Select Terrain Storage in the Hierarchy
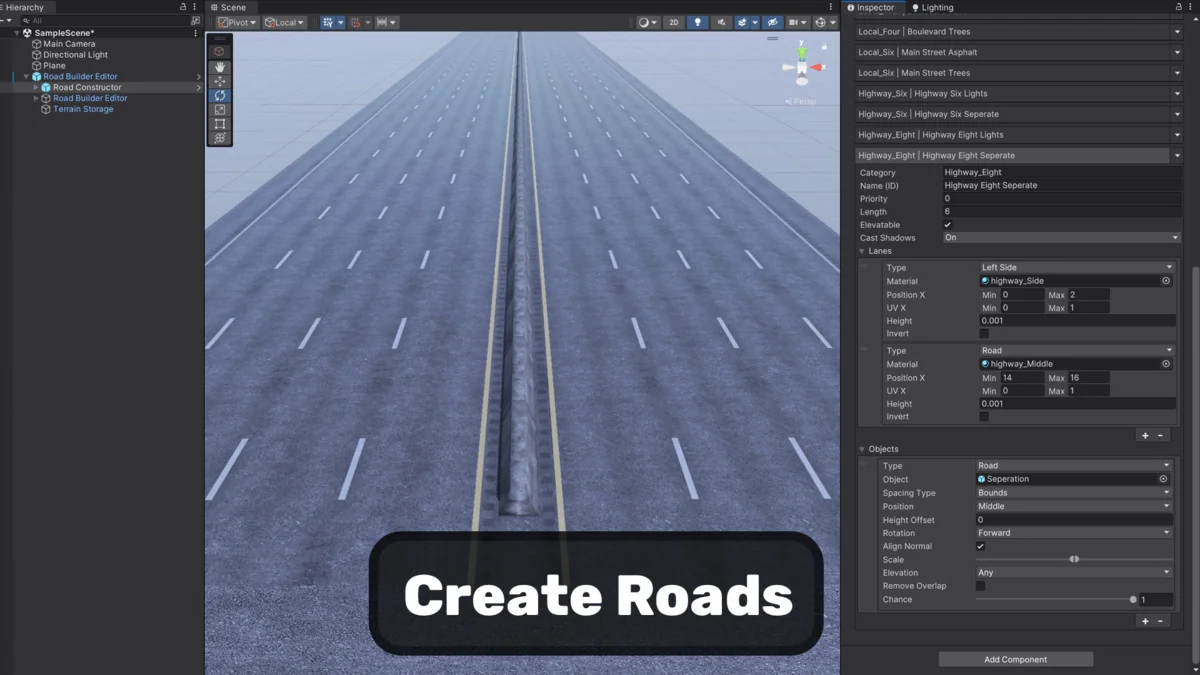This screenshot has width=1200, height=675. pos(83,109)
